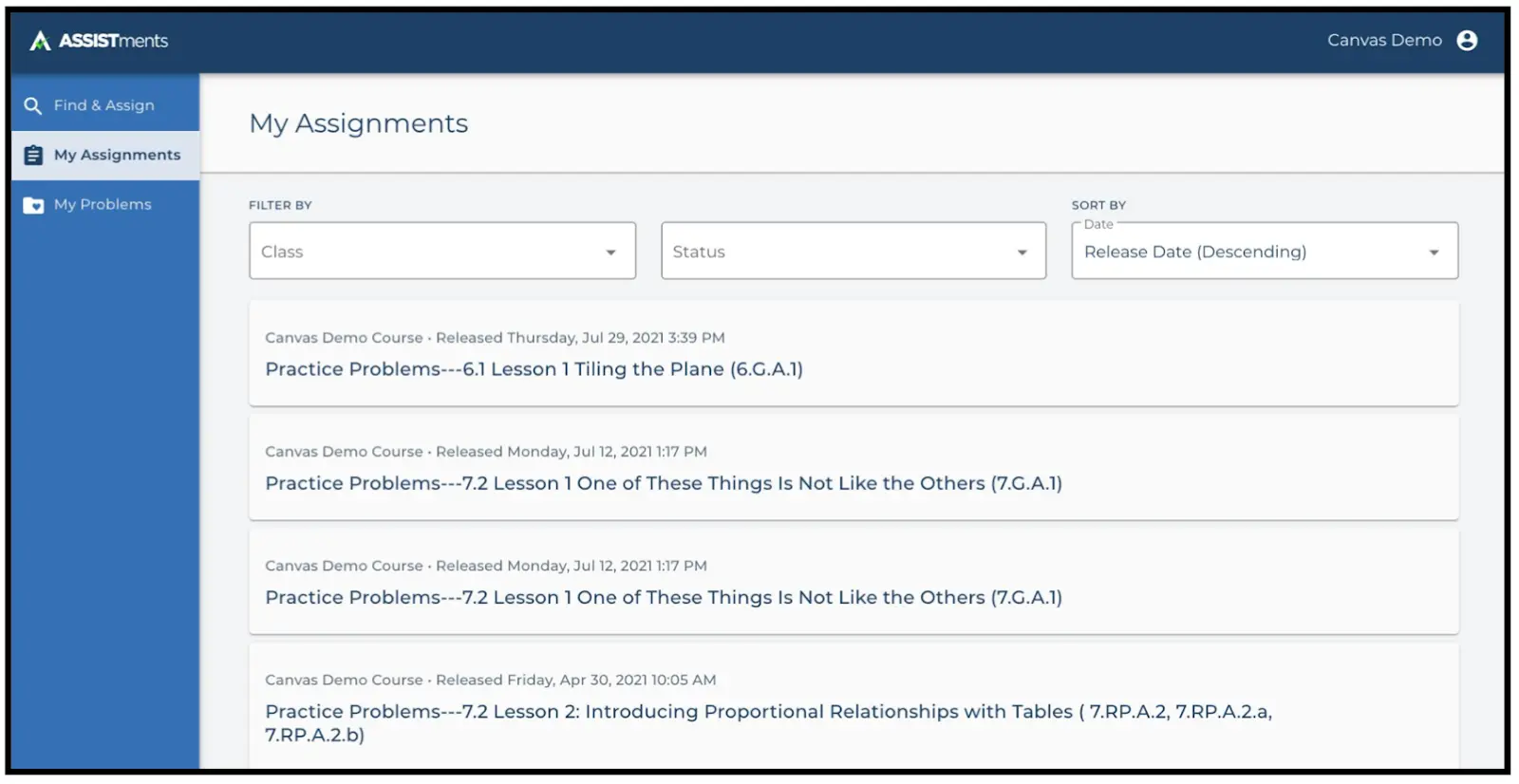Switch to the Find & Assign section

[104, 105]
